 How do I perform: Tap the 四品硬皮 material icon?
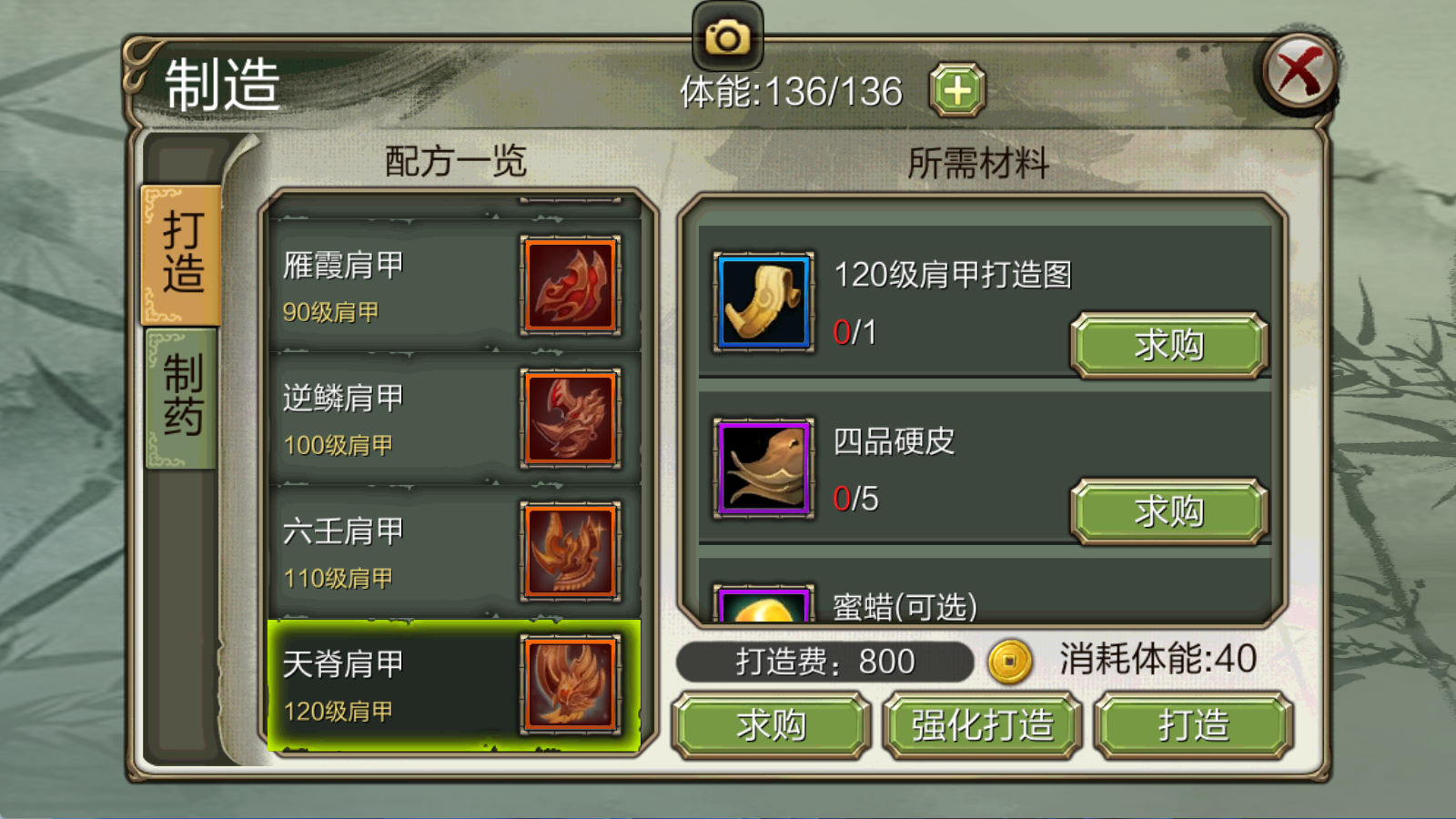763,469
